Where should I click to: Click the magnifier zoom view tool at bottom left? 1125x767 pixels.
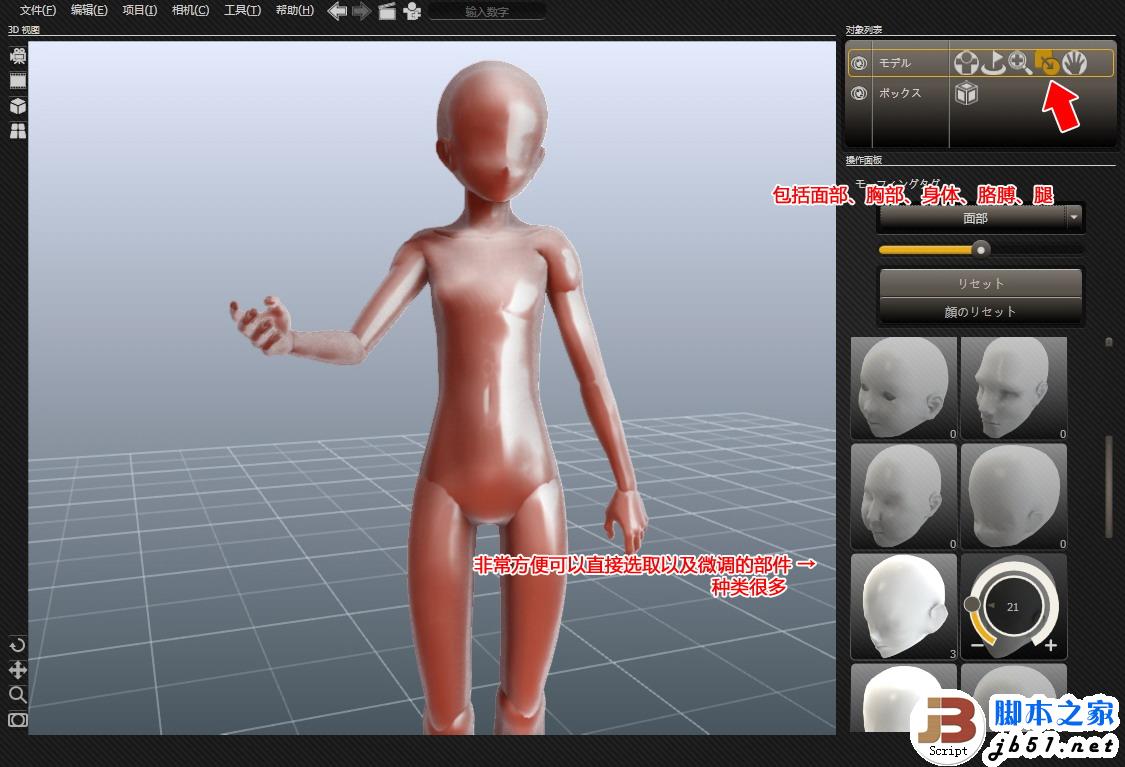point(17,694)
